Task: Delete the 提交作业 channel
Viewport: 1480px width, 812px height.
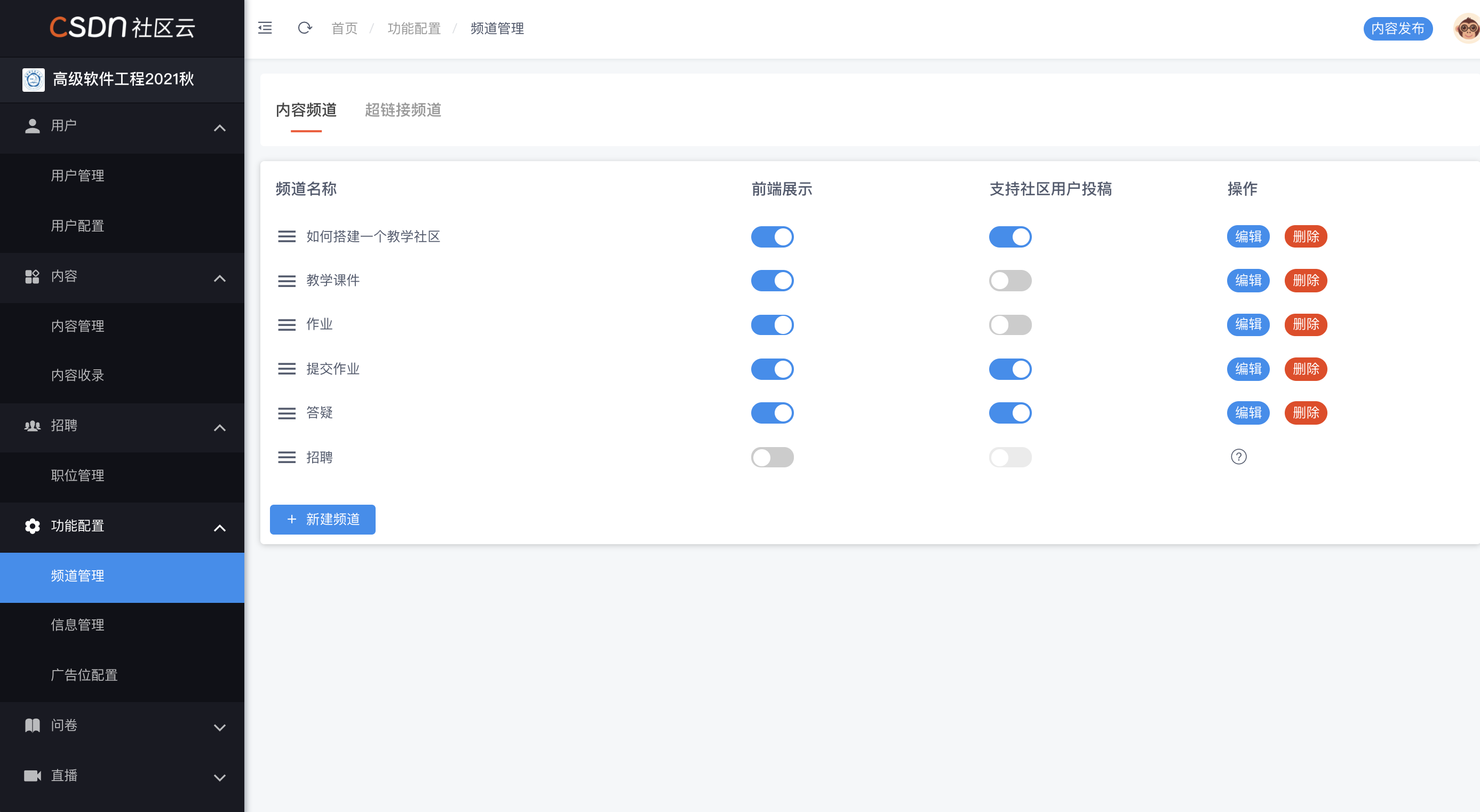Action: (x=1306, y=369)
